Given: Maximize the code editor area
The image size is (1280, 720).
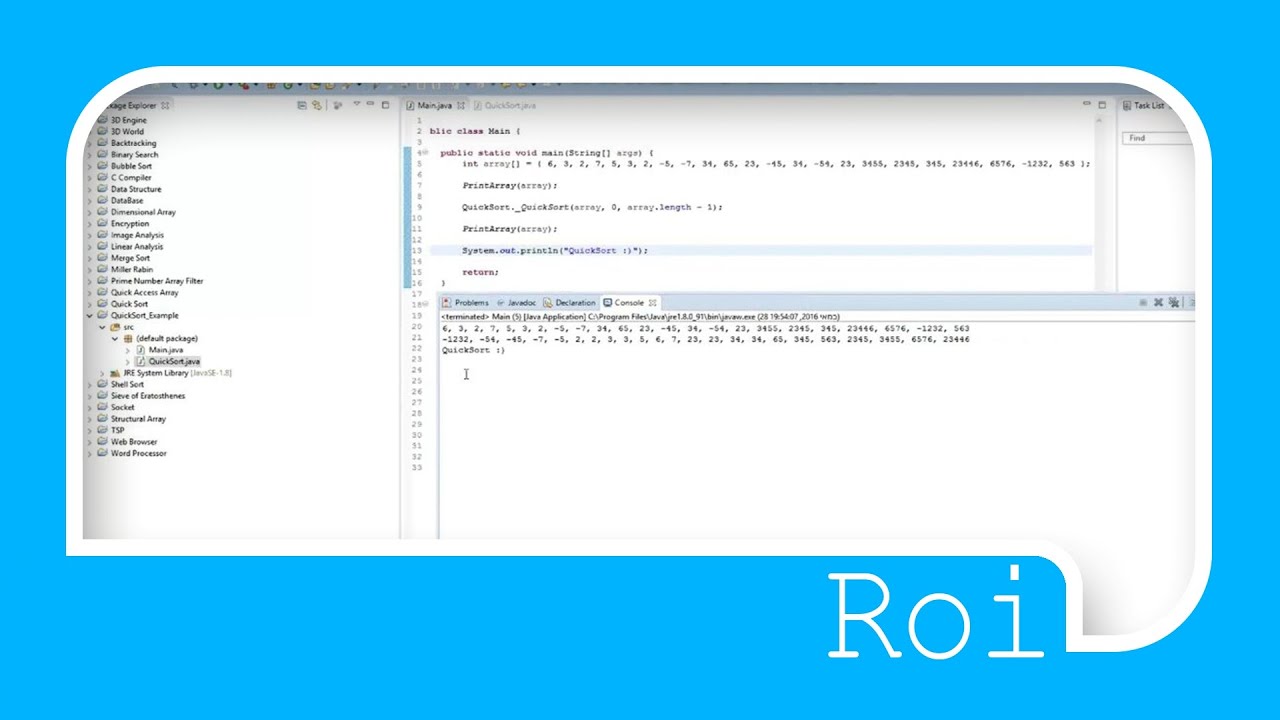Looking at the screenshot, I should click(1102, 104).
